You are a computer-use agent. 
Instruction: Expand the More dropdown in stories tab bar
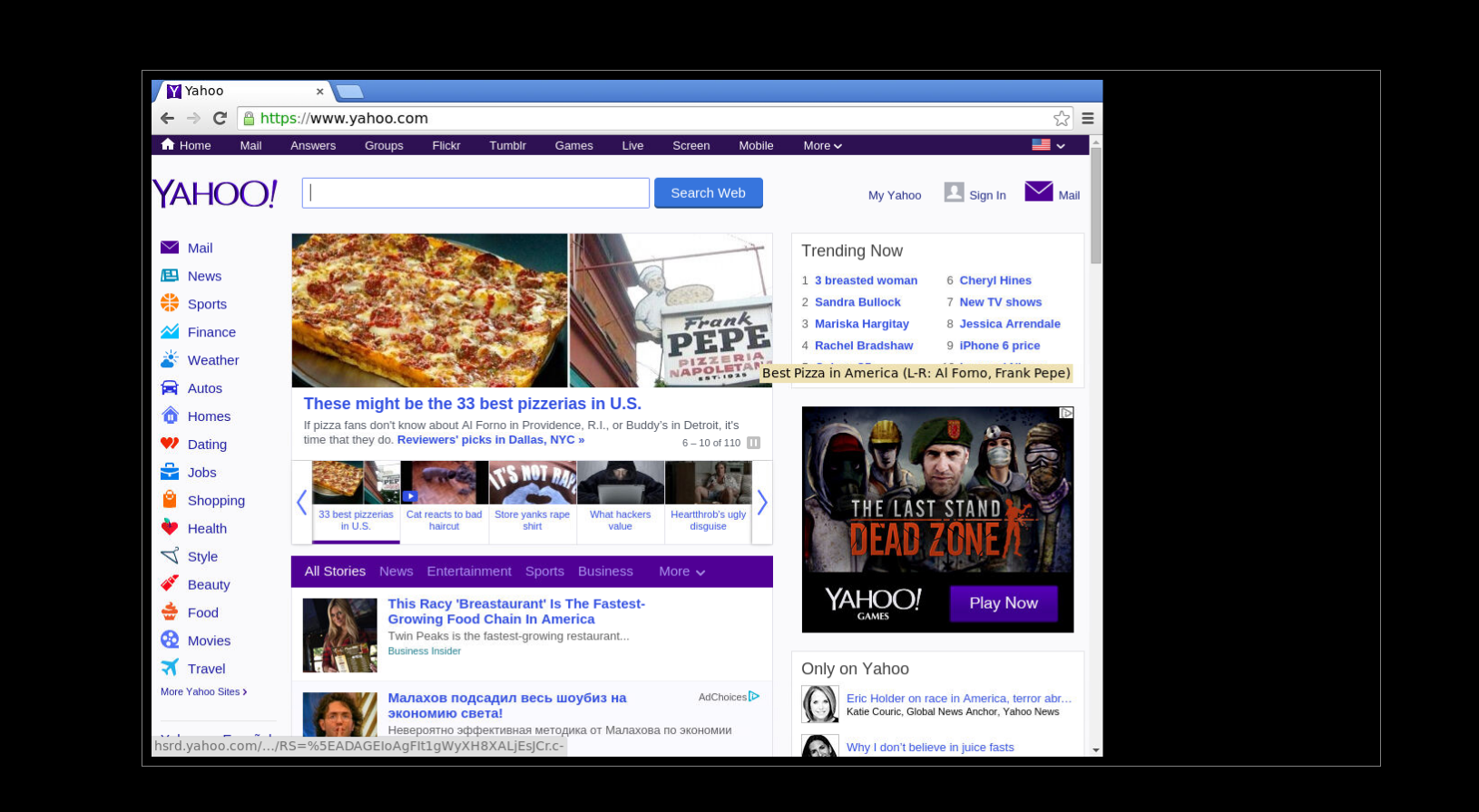[681, 572]
